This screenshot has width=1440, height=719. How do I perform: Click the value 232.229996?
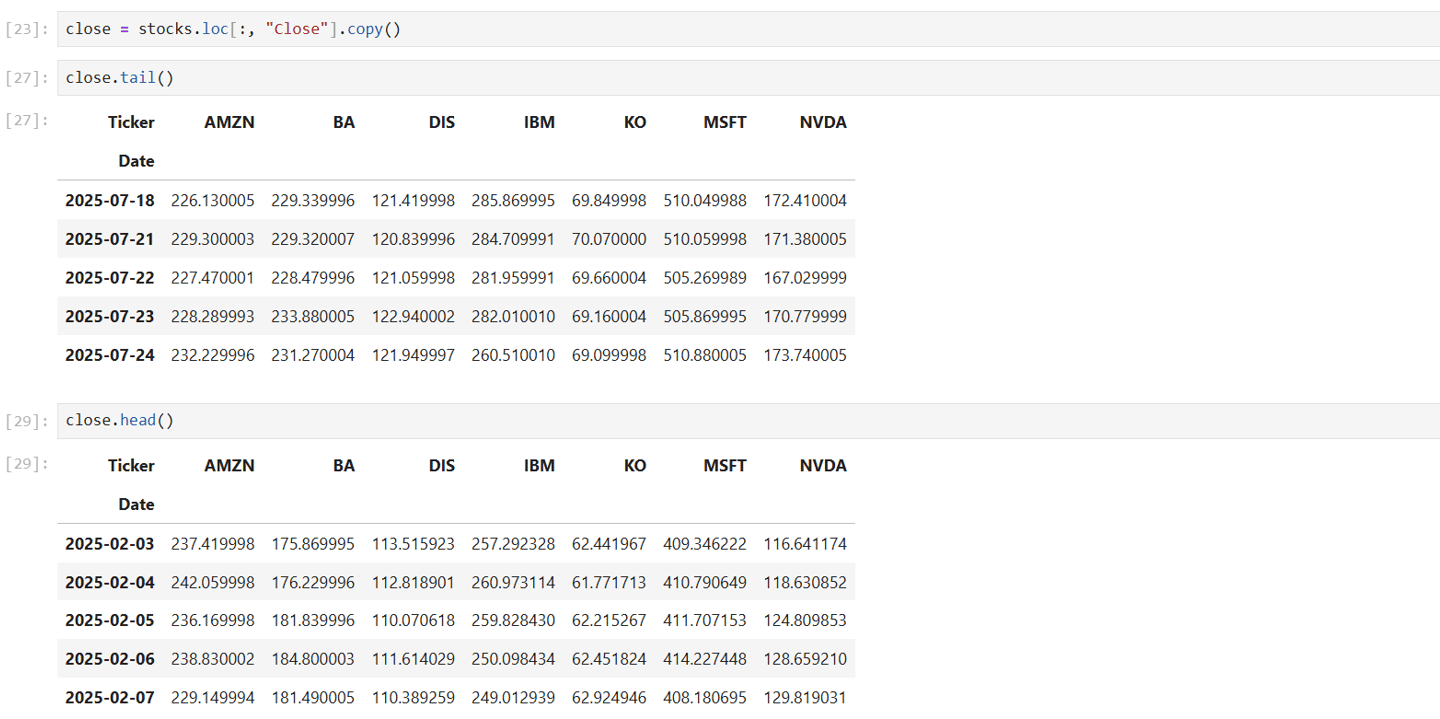[213, 355]
